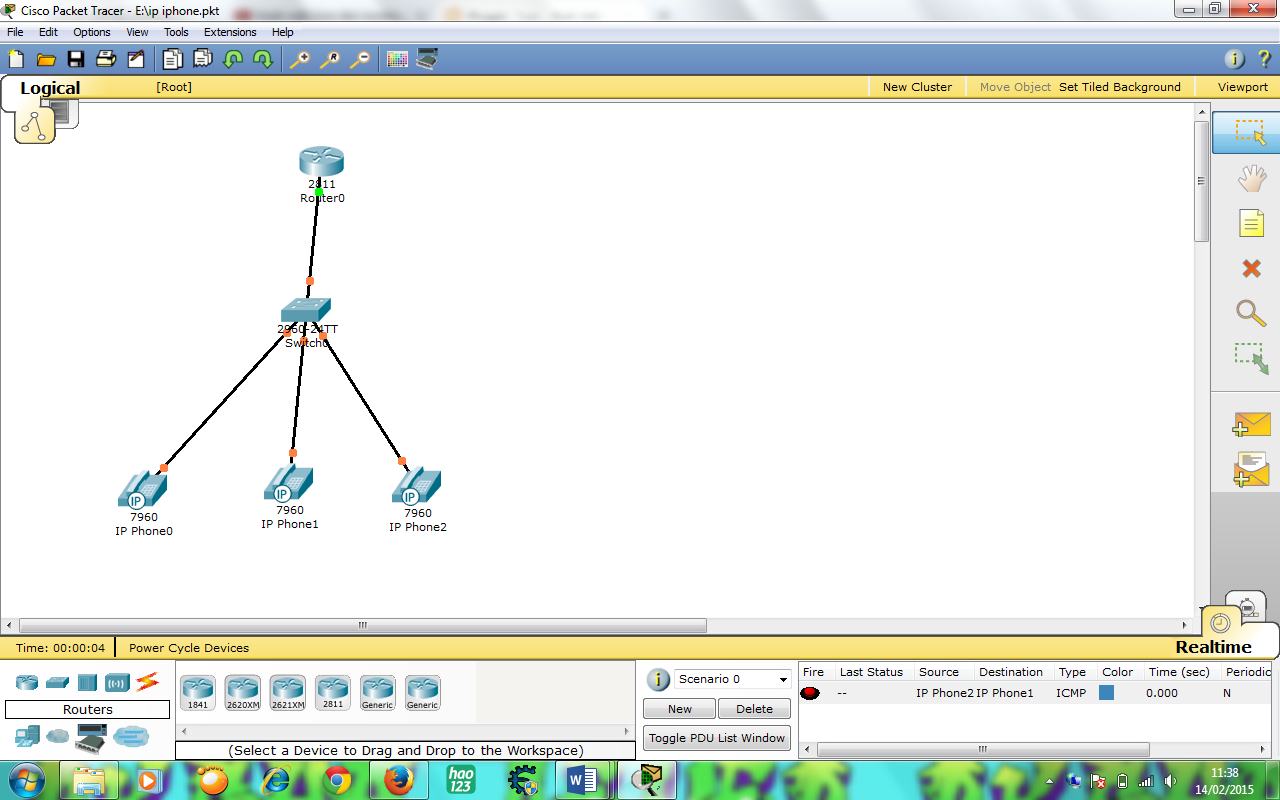Click the Undo green arrow icon
This screenshot has height=800, width=1280.
click(x=233, y=59)
